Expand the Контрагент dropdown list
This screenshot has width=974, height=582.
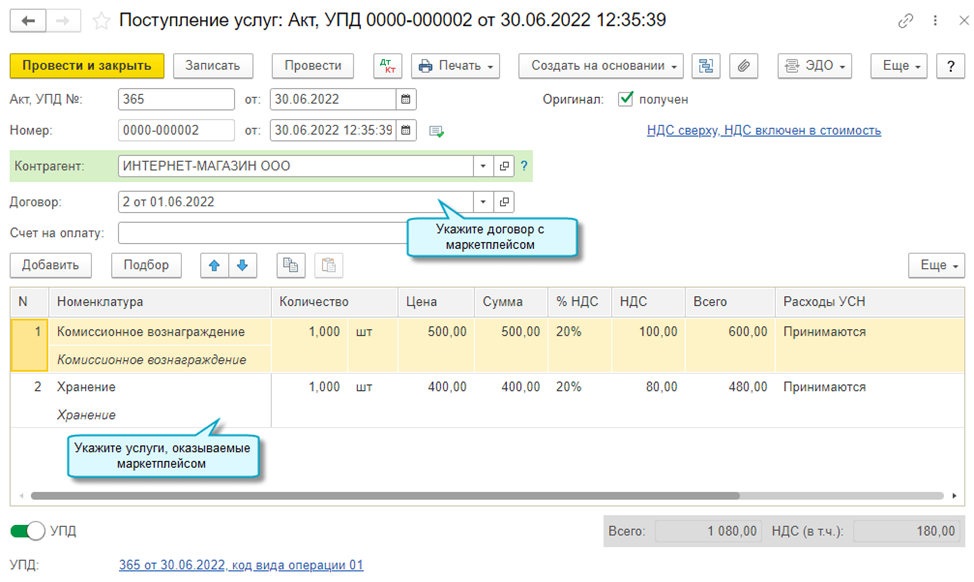tap(483, 166)
